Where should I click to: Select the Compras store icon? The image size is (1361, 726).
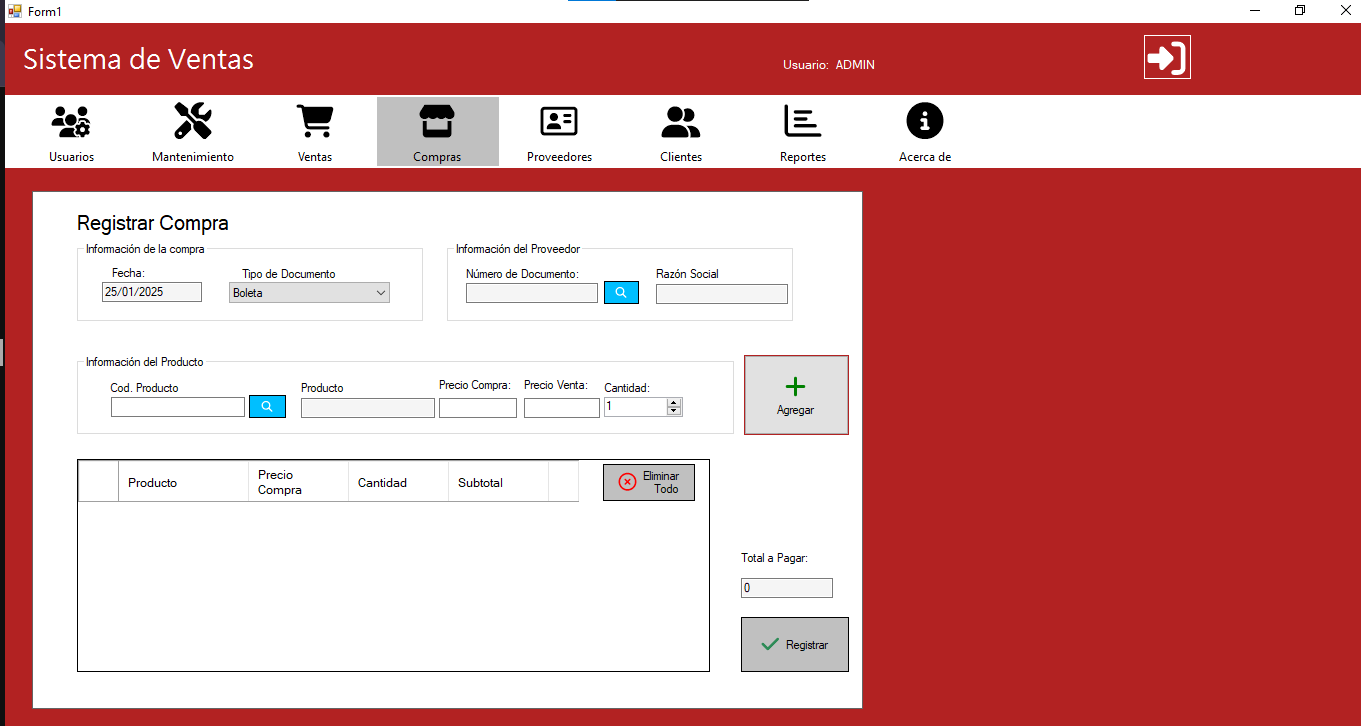point(437,122)
